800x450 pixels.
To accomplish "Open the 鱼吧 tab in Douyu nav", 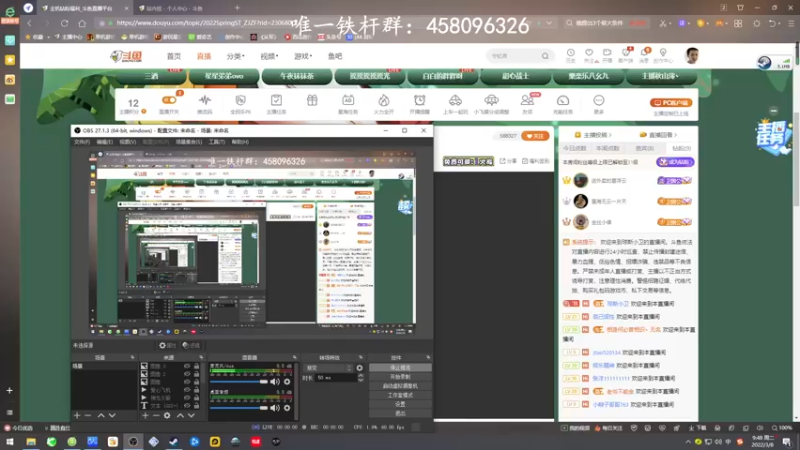I will tap(335, 56).
